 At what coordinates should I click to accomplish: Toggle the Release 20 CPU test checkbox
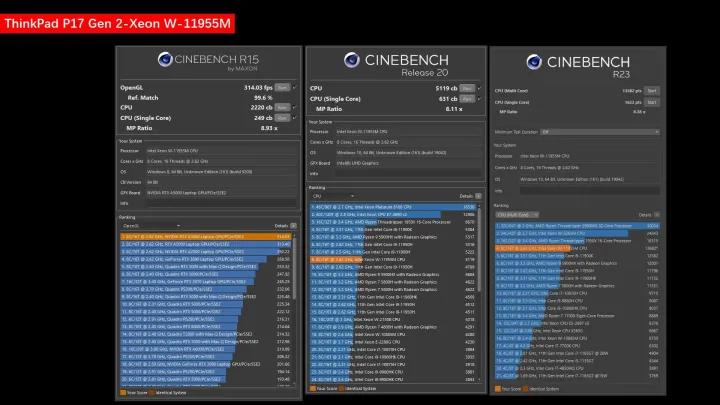(481, 88)
